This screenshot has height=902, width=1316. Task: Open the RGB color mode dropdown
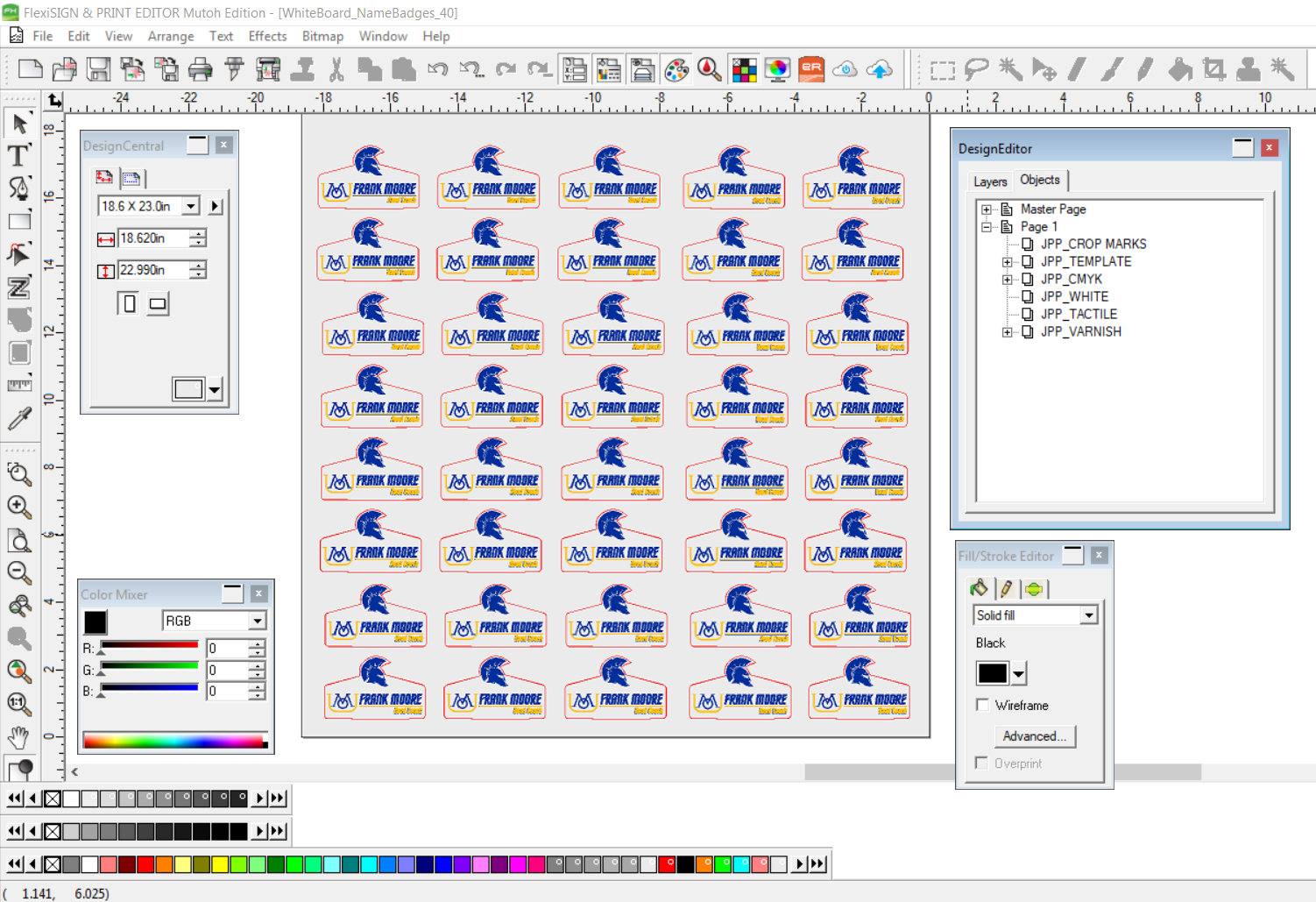coord(257,621)
